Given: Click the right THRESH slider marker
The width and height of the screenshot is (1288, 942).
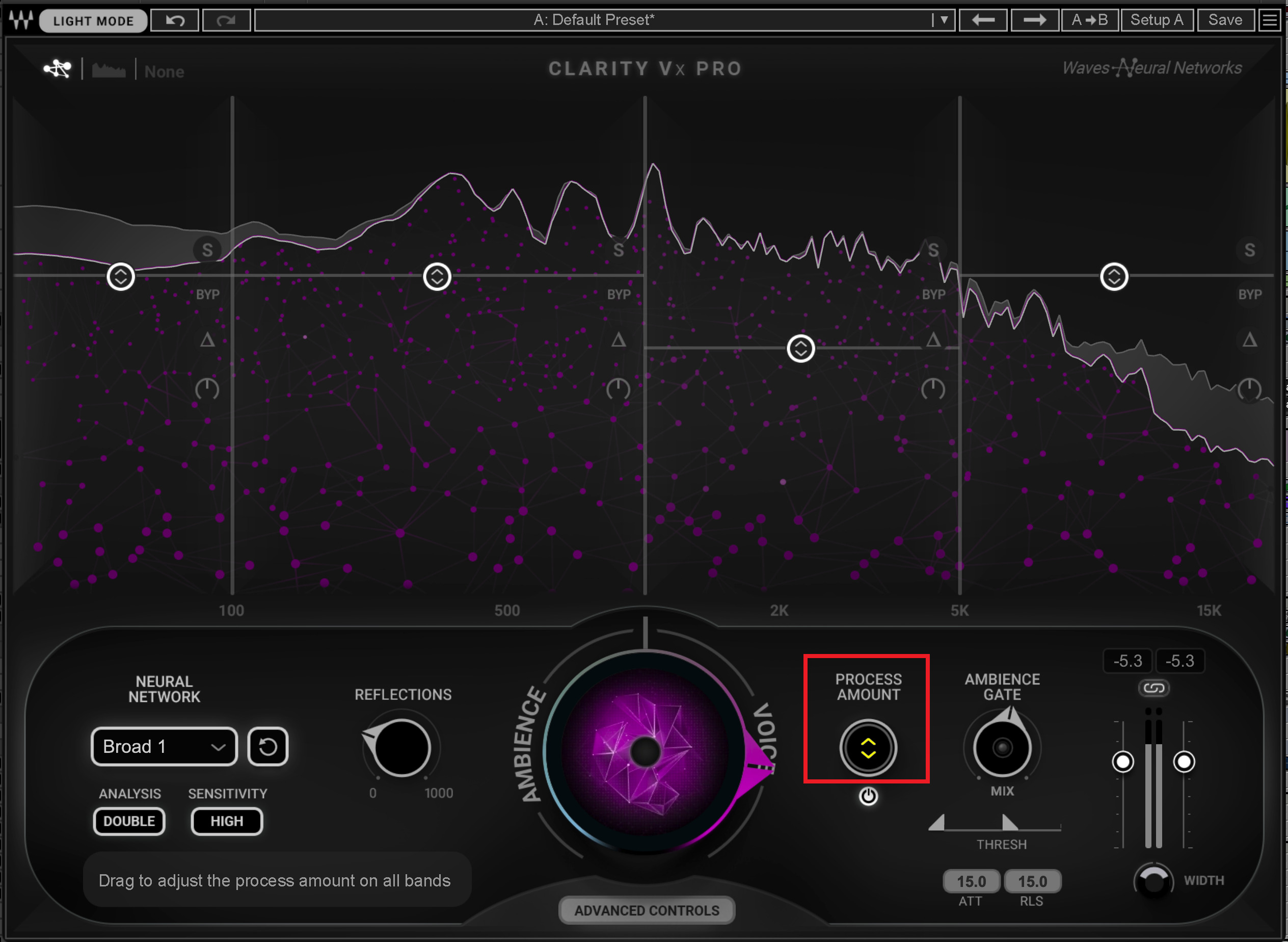Looking at the screenshot, I should pyautogui.click(x=1009, y=823).
